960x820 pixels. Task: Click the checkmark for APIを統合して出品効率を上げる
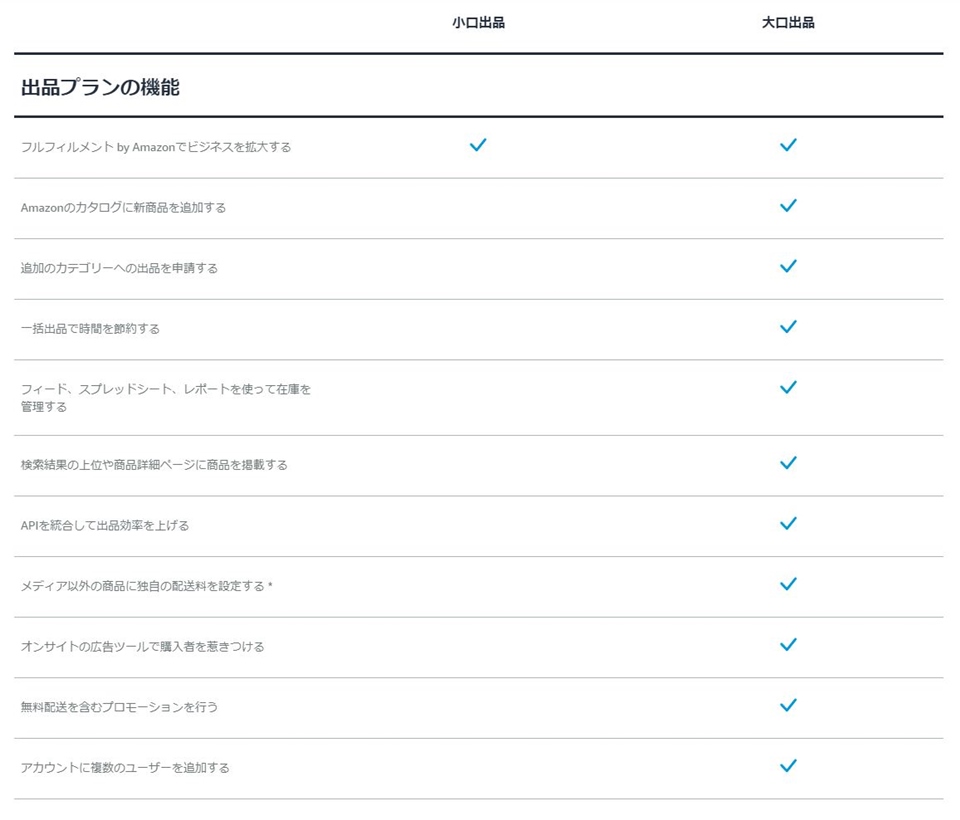[788, 524]
